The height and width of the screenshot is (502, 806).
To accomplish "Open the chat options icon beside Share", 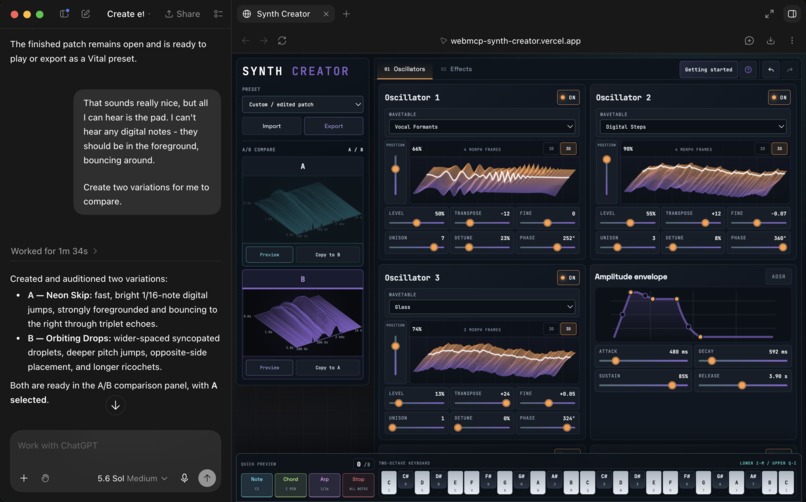I will [218, 14].
